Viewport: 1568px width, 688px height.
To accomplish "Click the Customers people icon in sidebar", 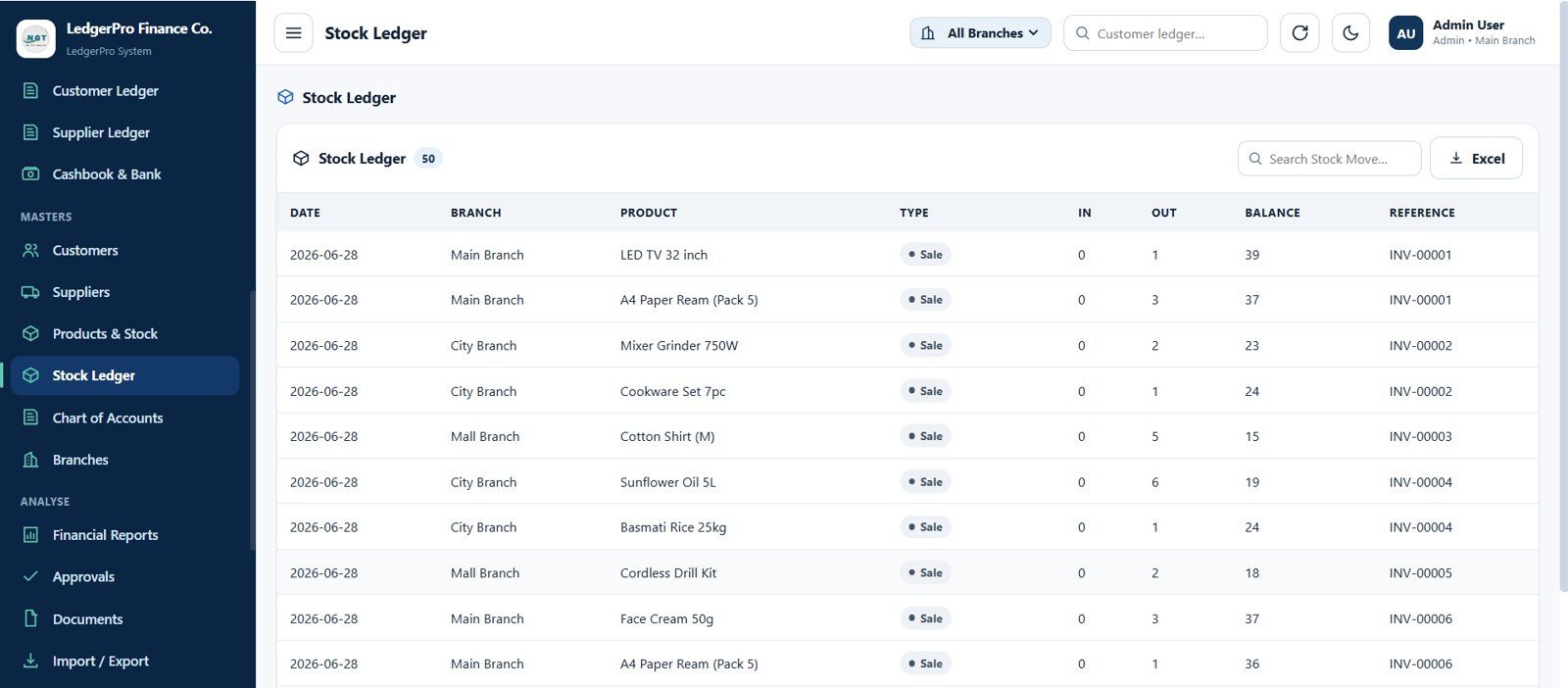I will pyautogui.click(x=31, y=250).
